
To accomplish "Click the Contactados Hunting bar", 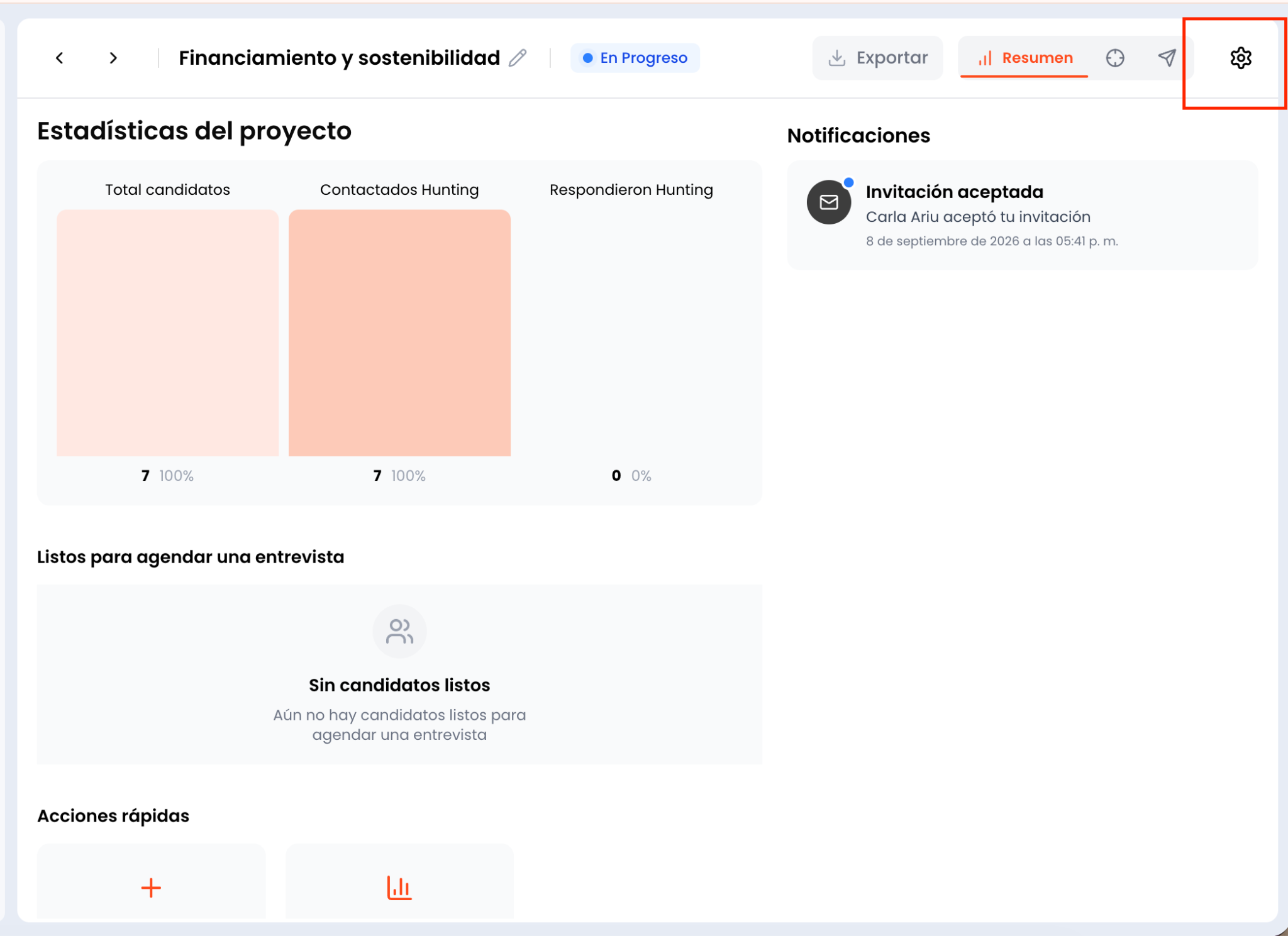I will pos(399,333).
